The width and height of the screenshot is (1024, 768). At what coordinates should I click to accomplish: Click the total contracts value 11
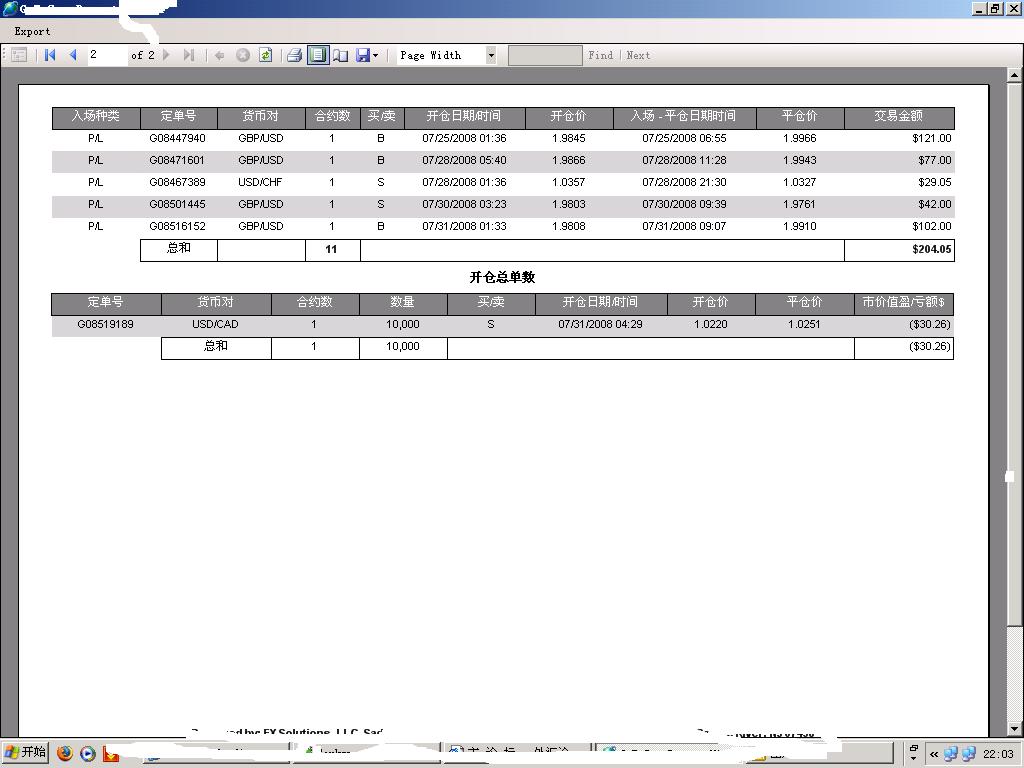point(331,249)
